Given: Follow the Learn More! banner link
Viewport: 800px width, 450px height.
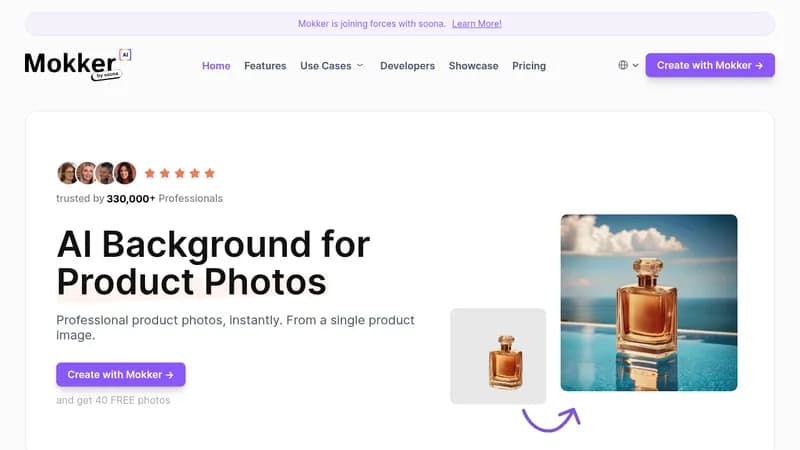Looking at the screenshot, I should coord(477,23).
